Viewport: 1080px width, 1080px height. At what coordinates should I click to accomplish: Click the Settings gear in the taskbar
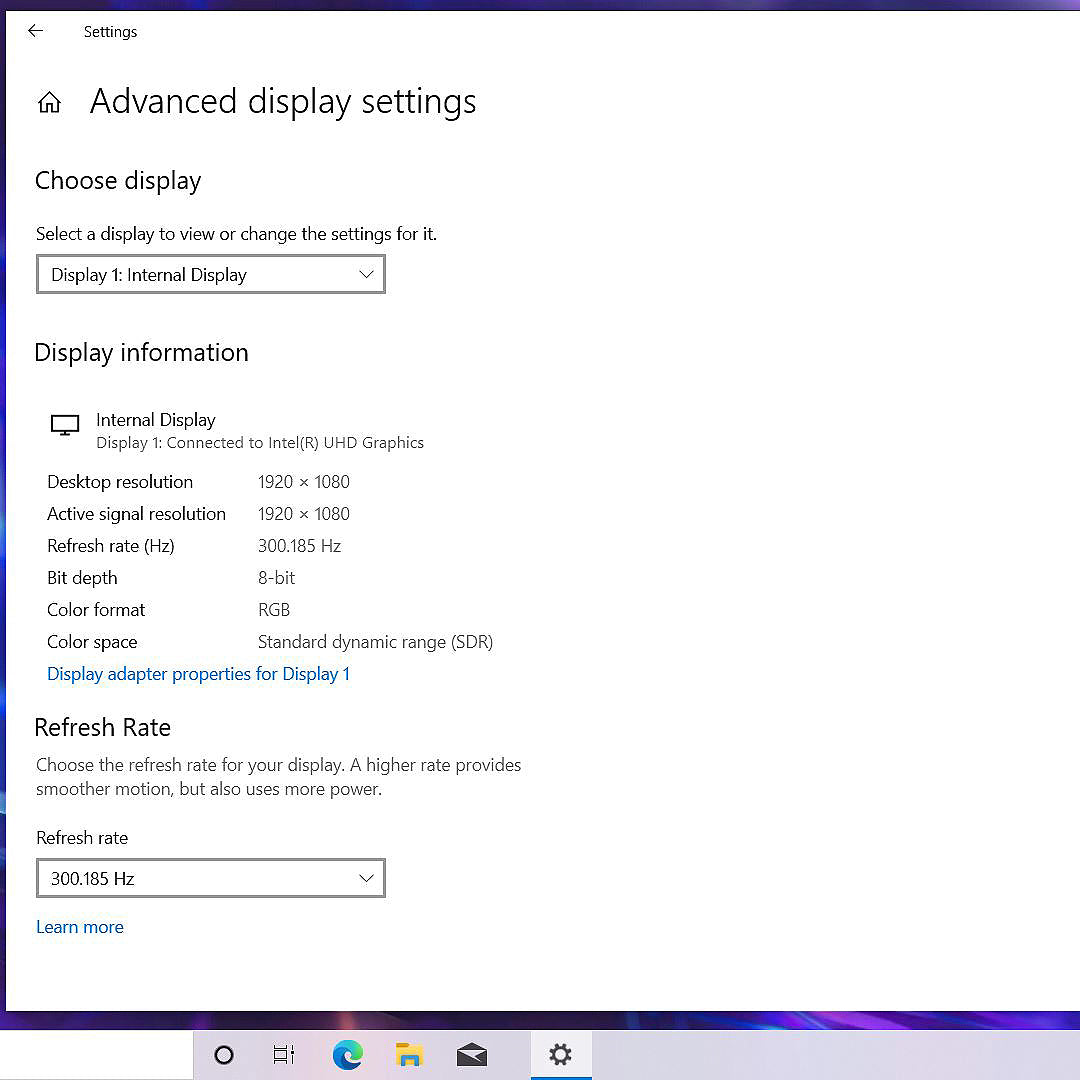[560, 1055]
